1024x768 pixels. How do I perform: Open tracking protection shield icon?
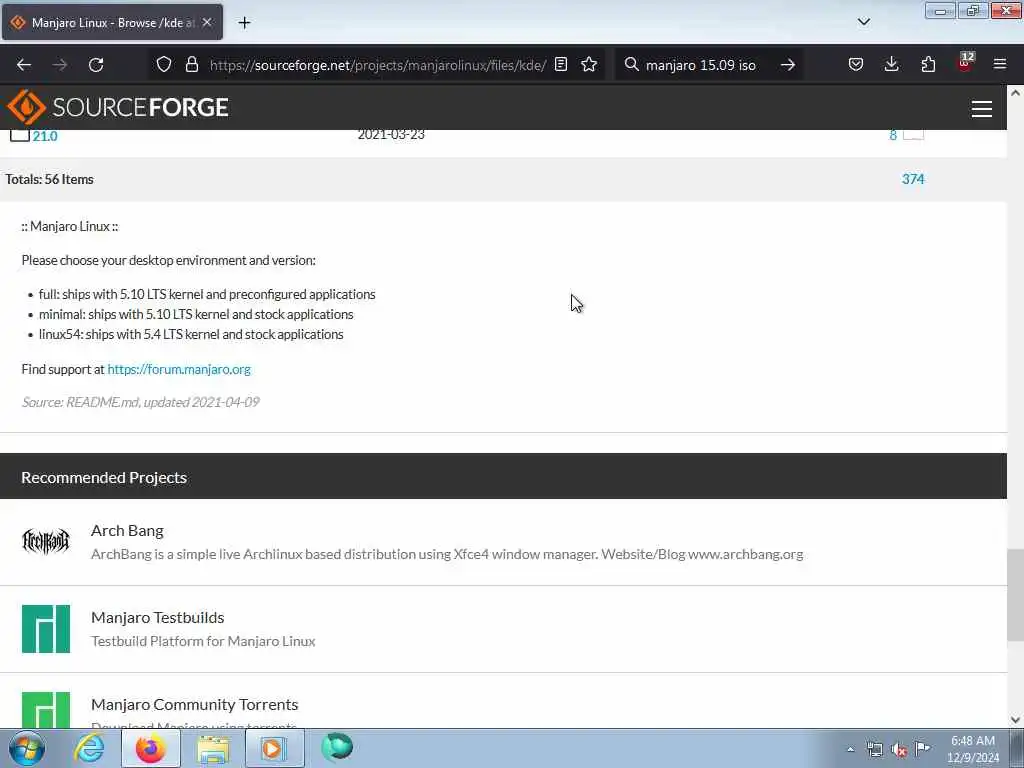tap(164, 65)
